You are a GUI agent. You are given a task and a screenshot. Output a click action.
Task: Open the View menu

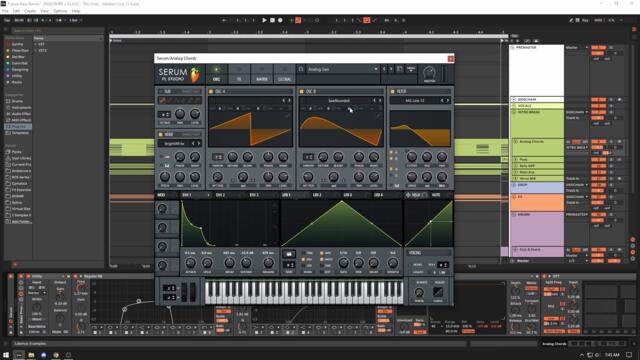[44, 11]
